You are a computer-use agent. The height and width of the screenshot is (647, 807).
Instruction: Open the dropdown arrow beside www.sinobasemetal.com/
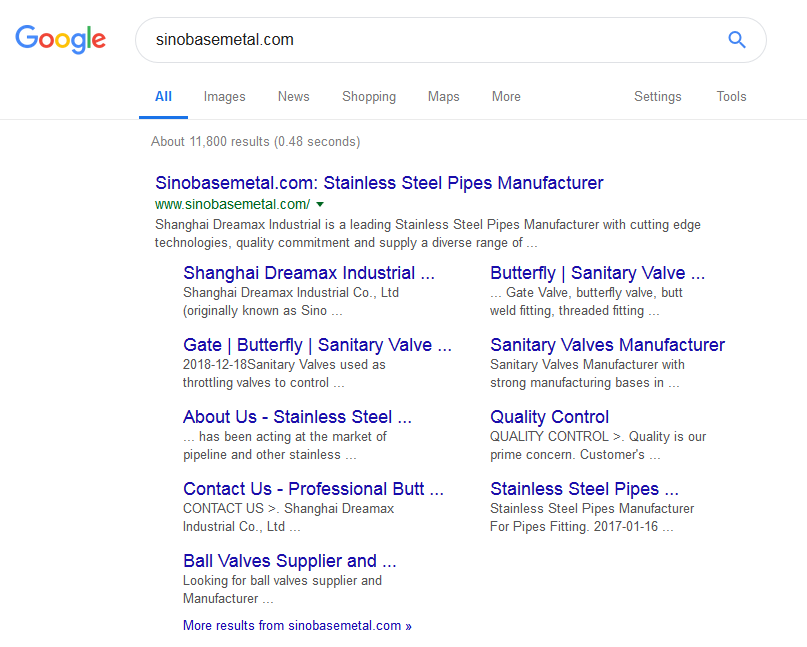click(x=320, y=204)
